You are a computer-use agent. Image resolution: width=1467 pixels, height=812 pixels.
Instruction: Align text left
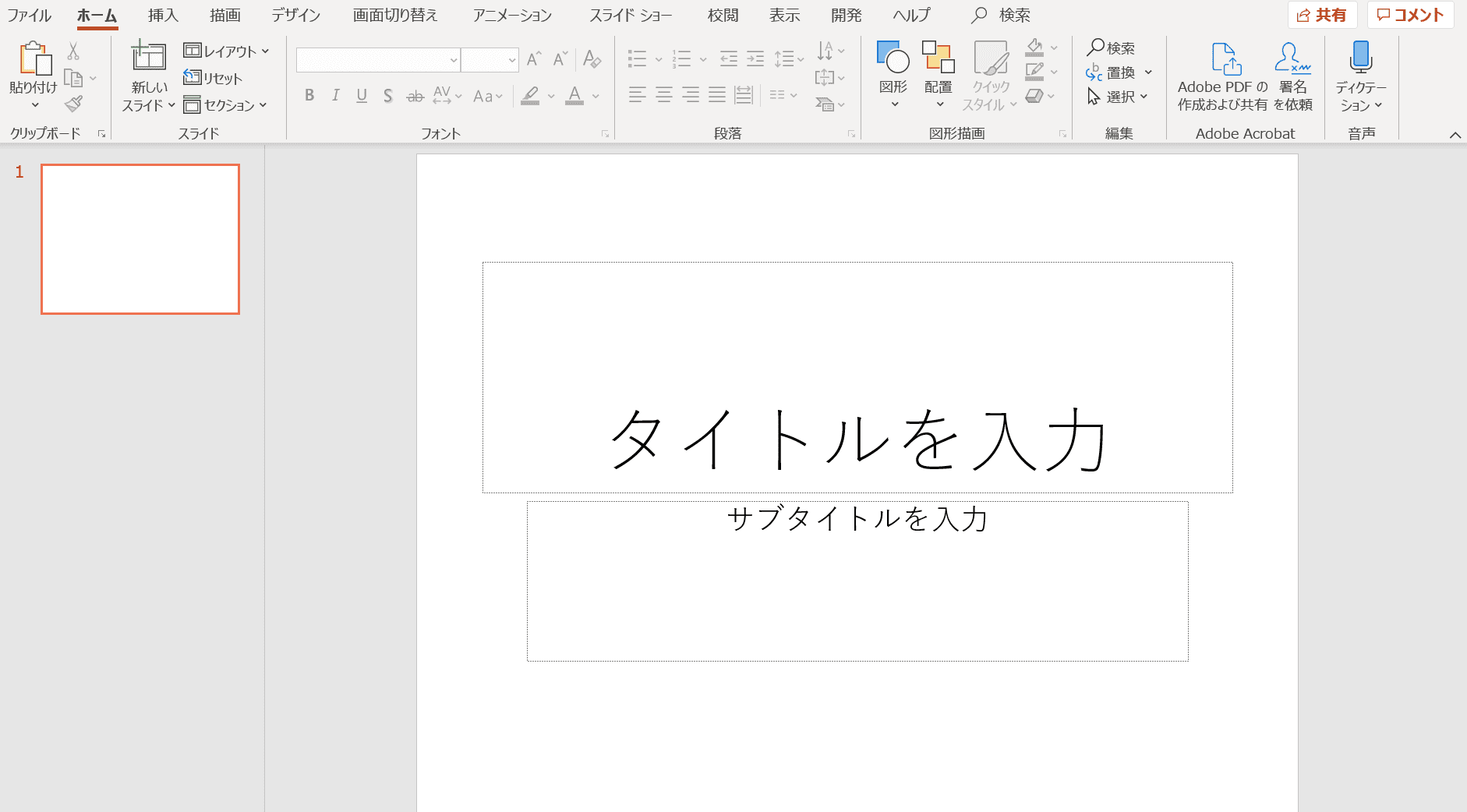click(637, 95)
